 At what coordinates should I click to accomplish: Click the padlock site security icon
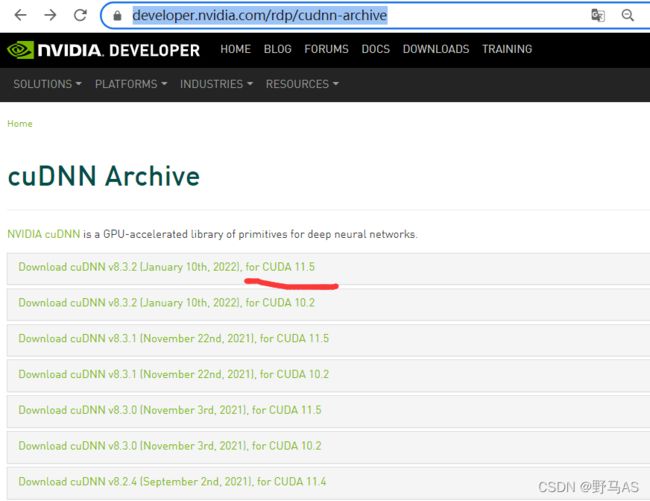tap(117, 16)
